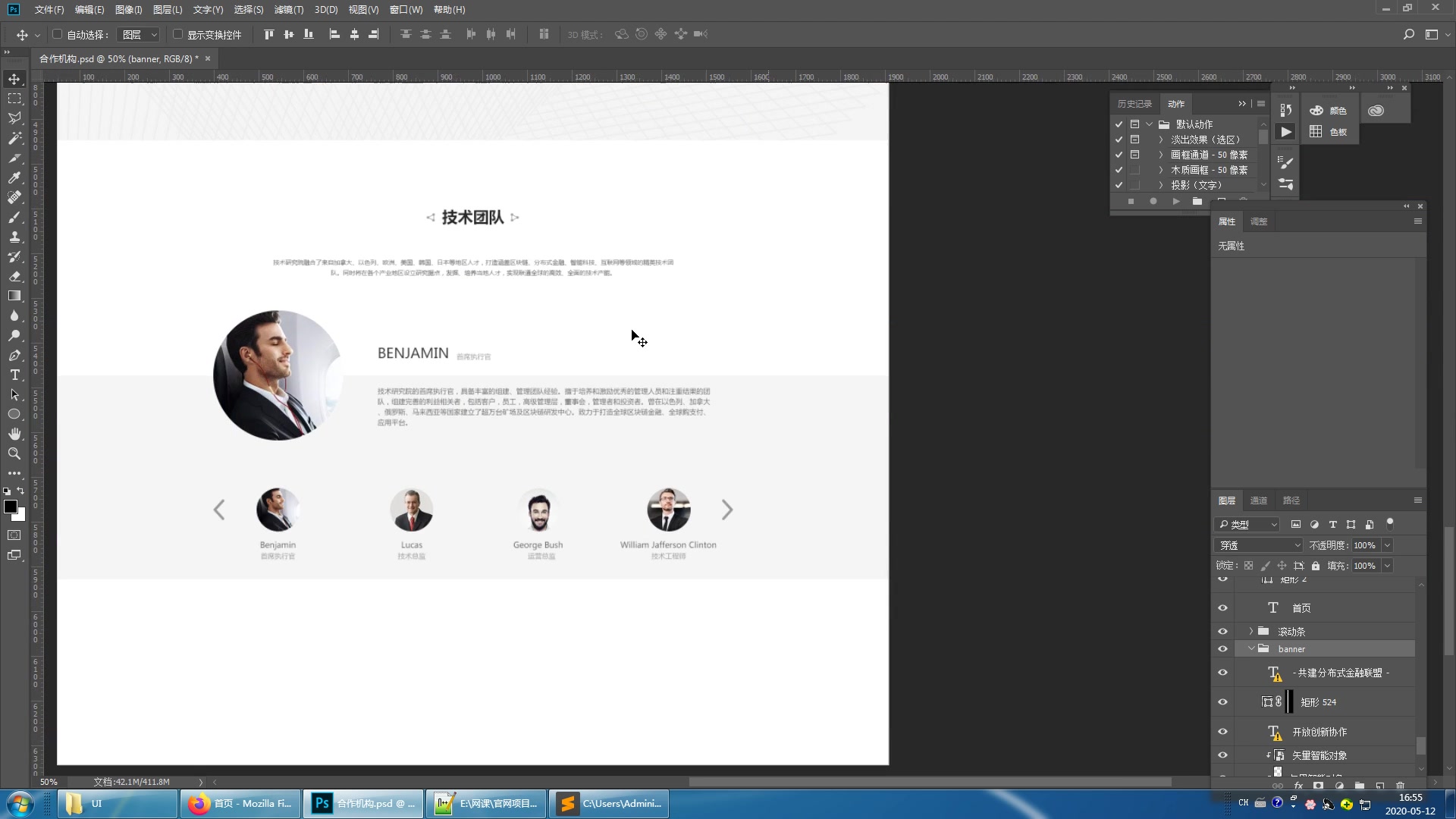Select the Rectangular Marquee tool
The width and height of the screenshot is (1456, 819).
pyautogui.click(x=14, y=98)
